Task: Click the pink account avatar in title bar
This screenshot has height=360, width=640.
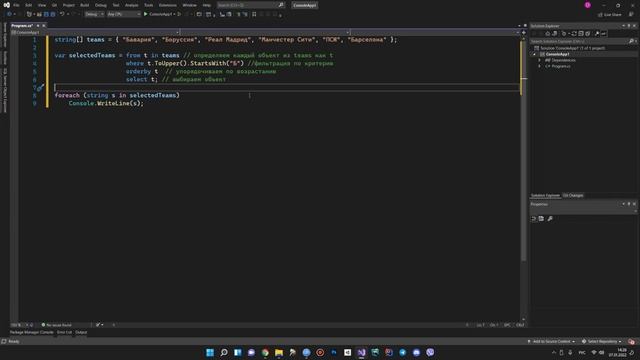Action: click(x=588, y=5)
